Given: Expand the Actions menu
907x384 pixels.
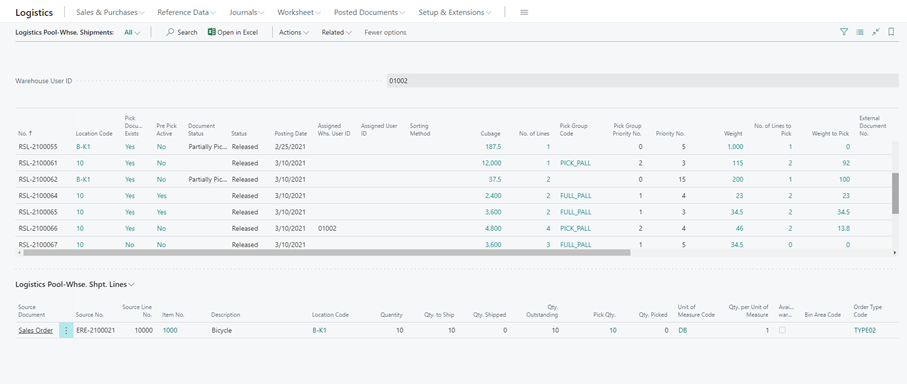Looking at the screenshot, I should coord(294,32).
